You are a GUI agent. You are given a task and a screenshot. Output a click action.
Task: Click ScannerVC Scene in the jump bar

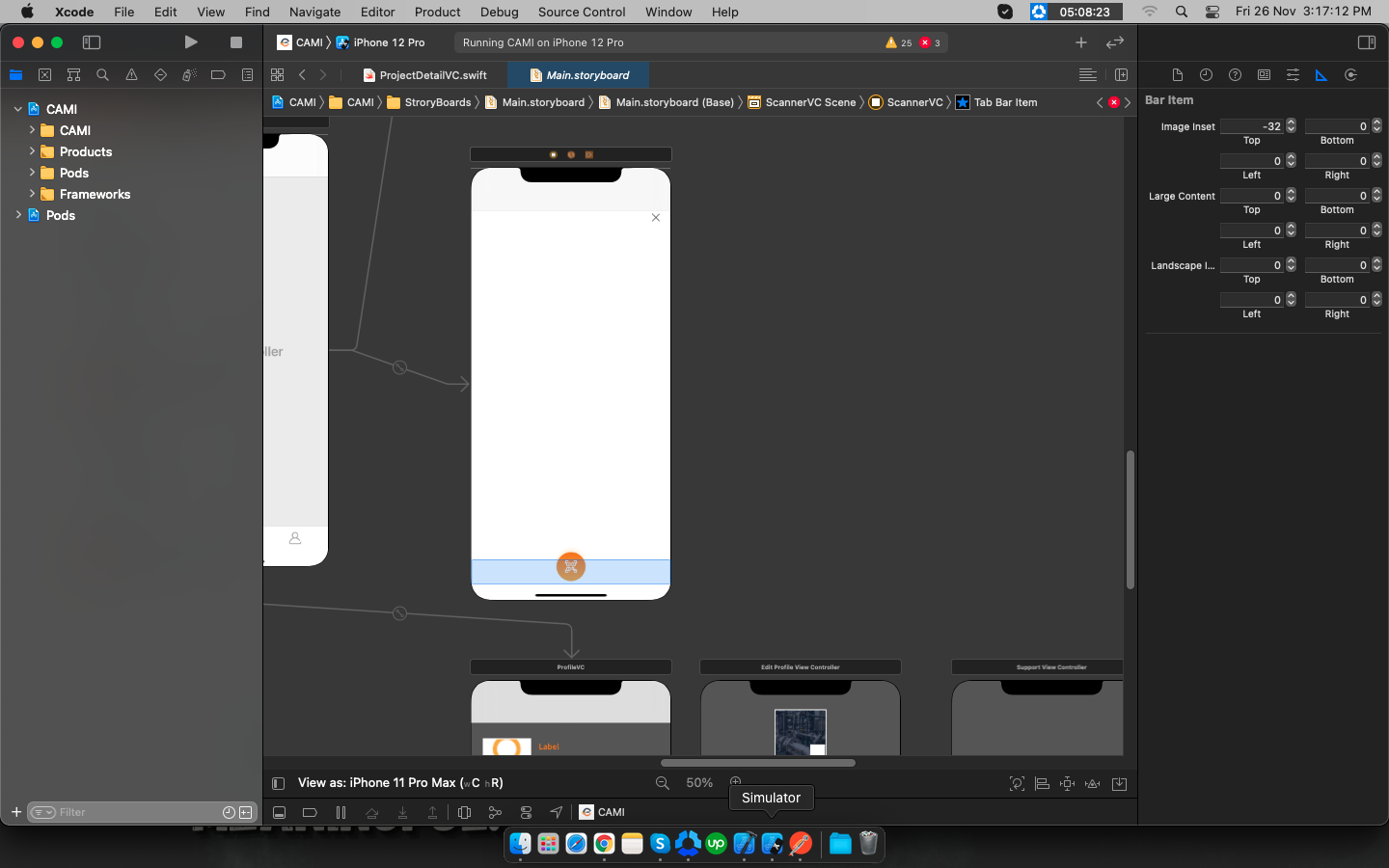pyautogui.click(x=802, y=102)
